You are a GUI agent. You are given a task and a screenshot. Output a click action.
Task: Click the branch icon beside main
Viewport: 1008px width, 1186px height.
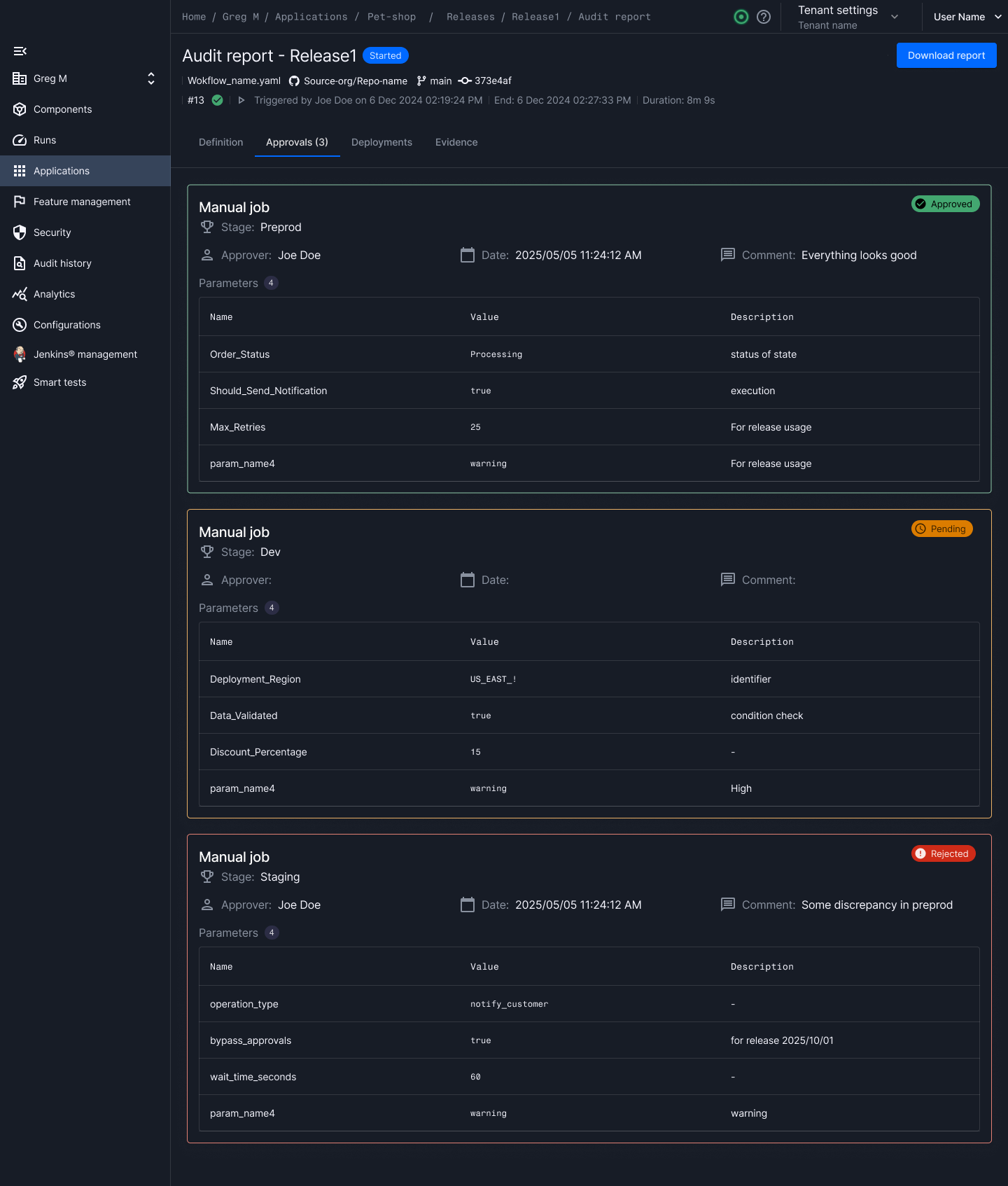pos(421,81)
